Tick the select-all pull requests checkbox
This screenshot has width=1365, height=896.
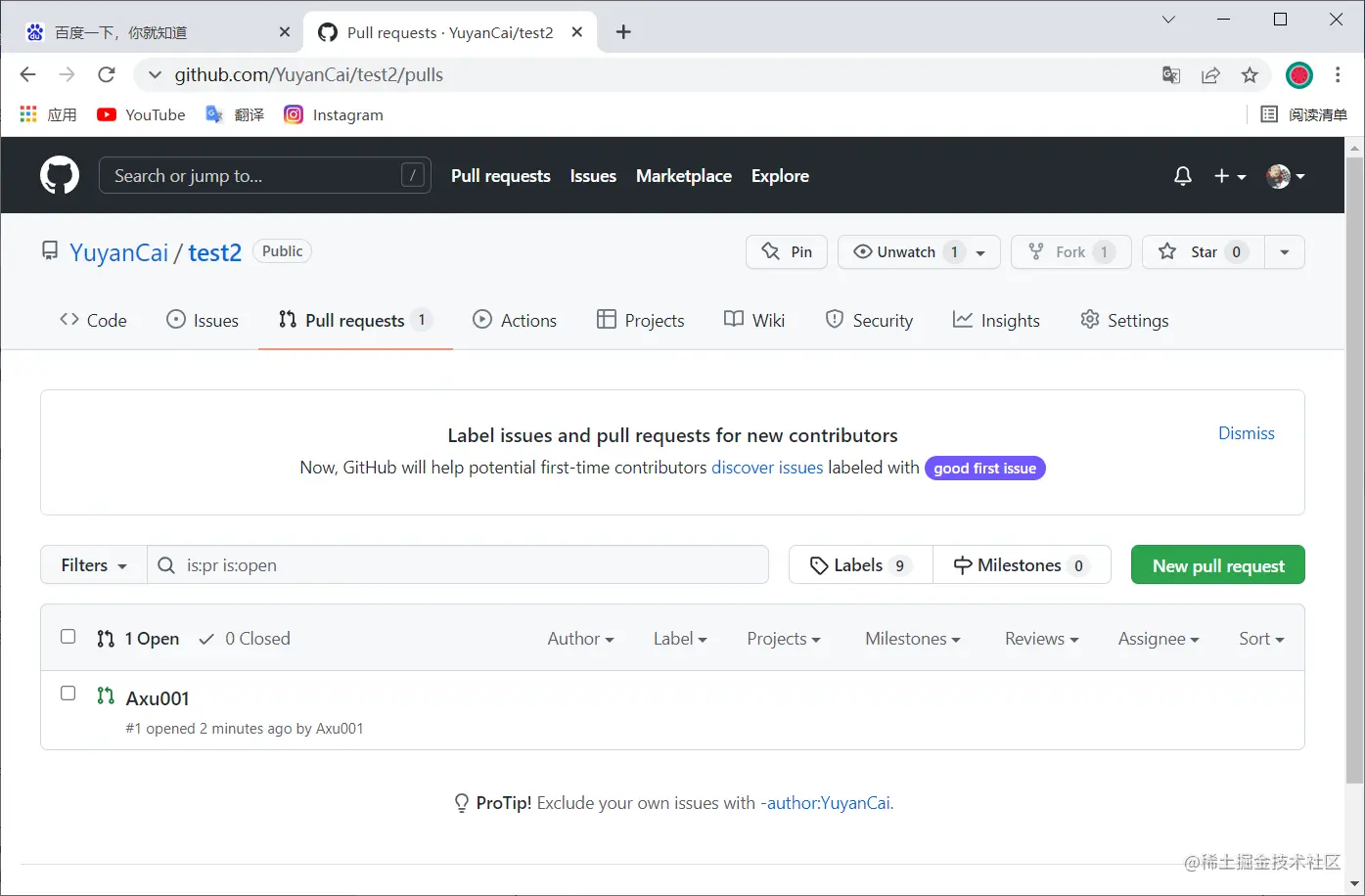coord(68,637)
